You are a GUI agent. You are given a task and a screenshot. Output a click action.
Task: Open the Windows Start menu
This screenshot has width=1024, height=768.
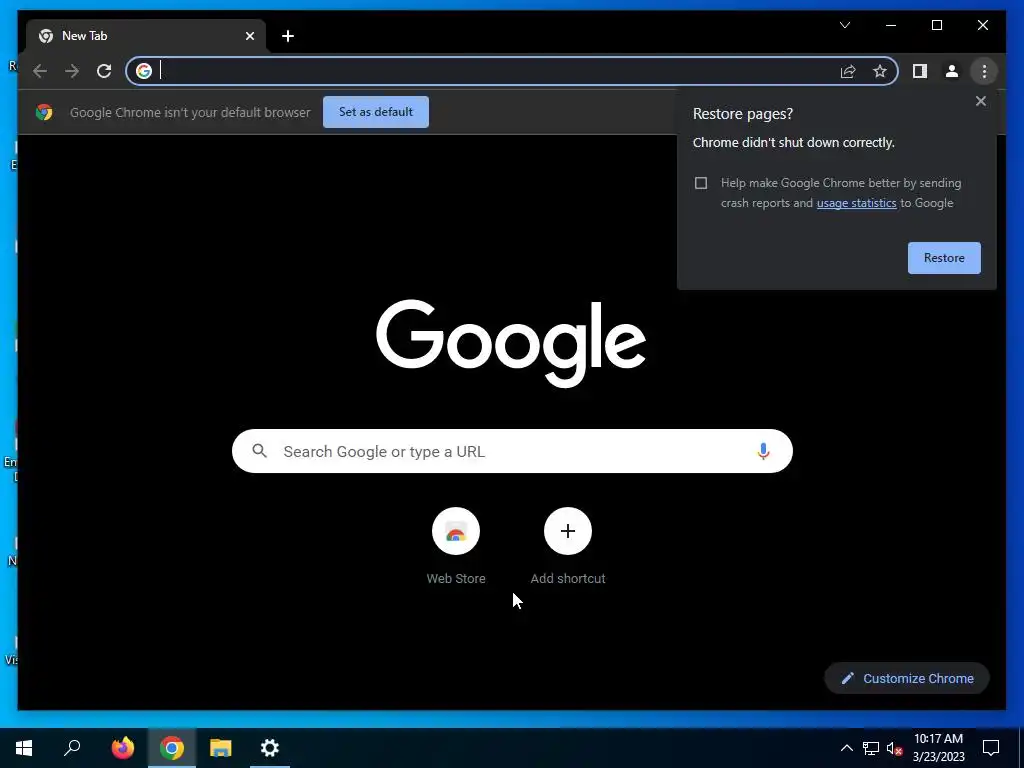coord(24,748)
